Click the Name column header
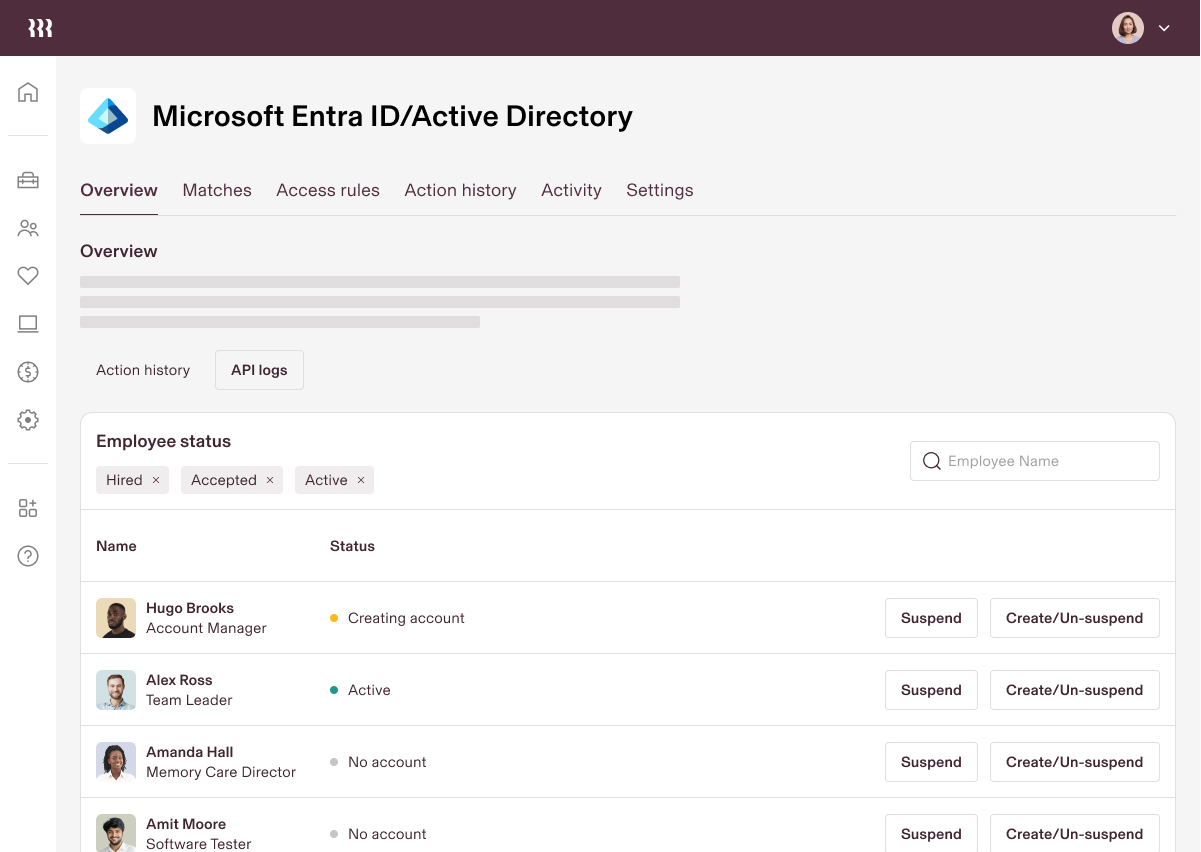The image size is (1201, 852). point(116,546)
